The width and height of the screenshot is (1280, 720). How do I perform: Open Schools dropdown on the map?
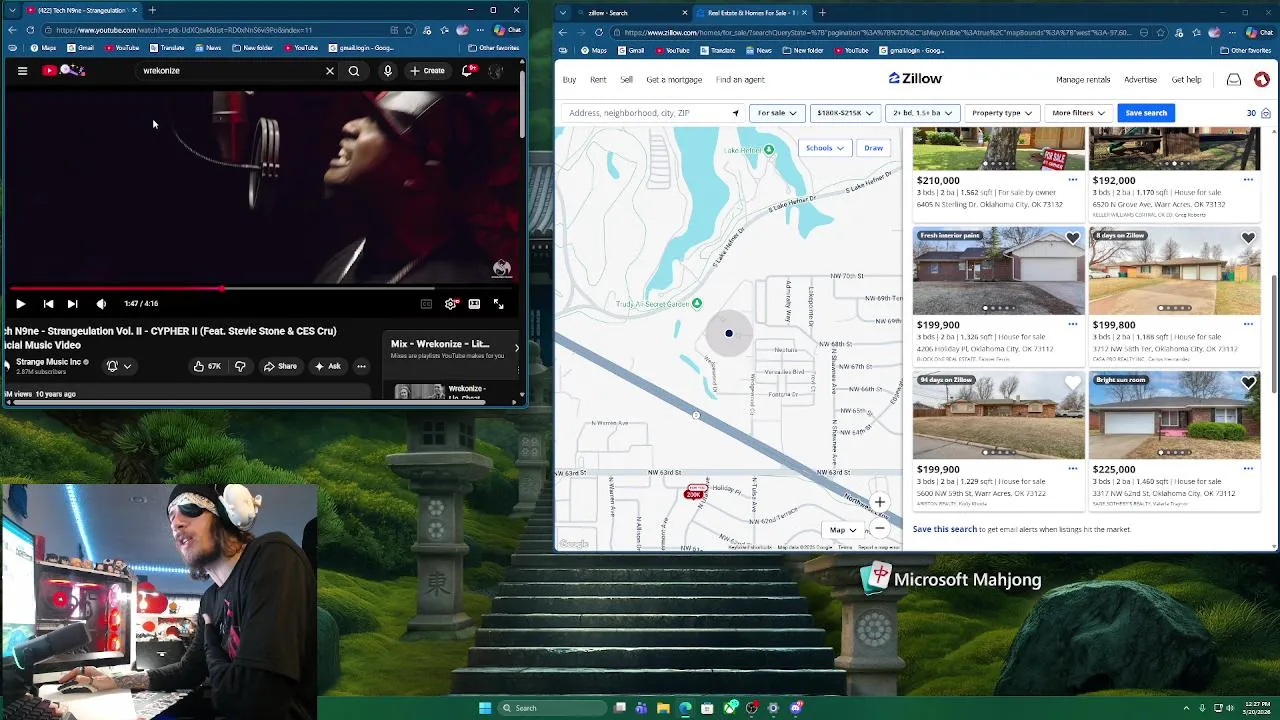click(825, 148)
